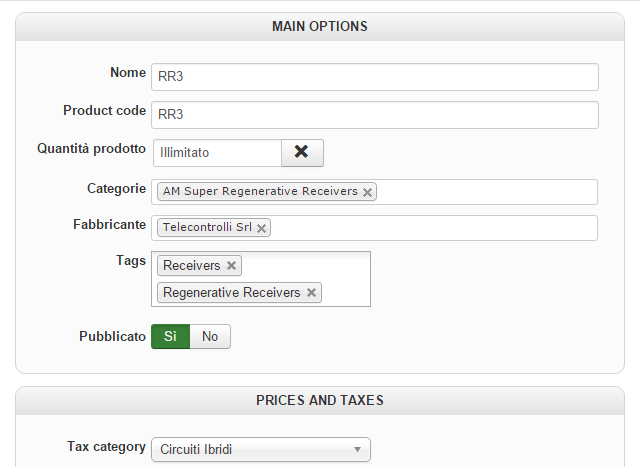Select the Telecontrolli Srl chip label
This screenshot has width=640, height=467.
point(208,228)
